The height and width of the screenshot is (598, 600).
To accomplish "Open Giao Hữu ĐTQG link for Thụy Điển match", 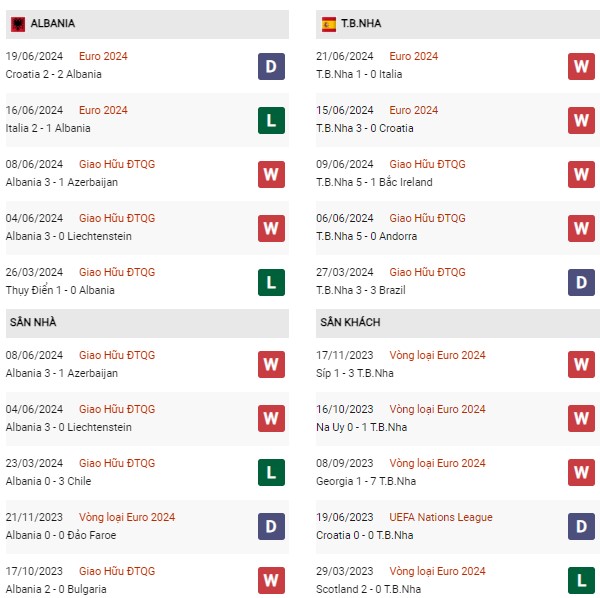I will point(117,272).
